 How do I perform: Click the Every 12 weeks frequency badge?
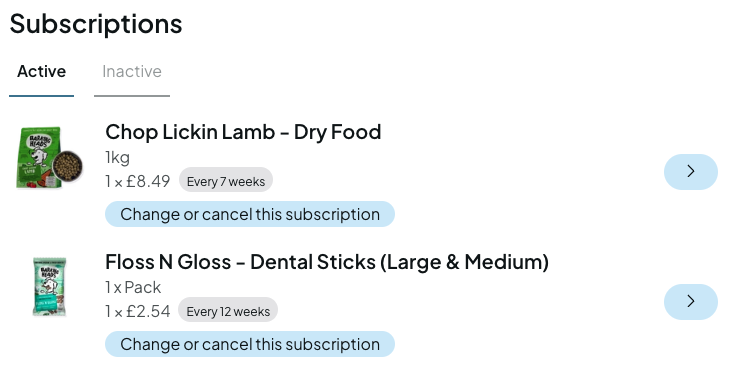point(228,311)
